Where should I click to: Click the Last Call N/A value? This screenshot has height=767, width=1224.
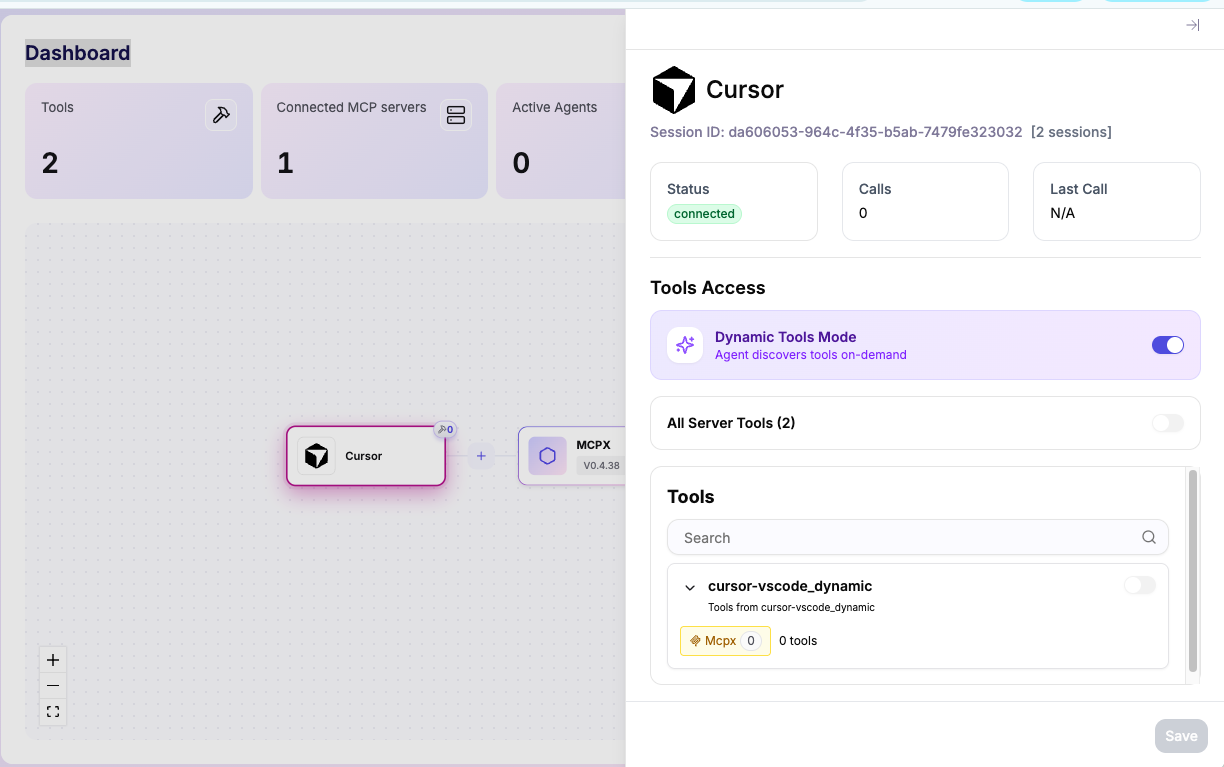click(1062, 213)
